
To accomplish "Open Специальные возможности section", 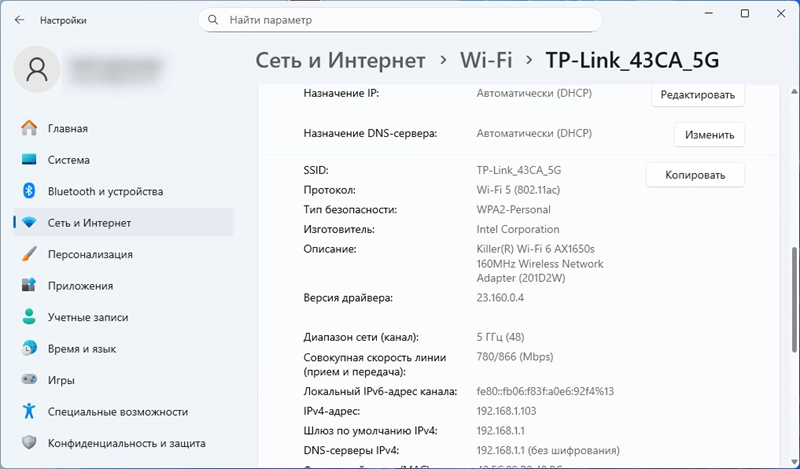I will click(123, 411).
